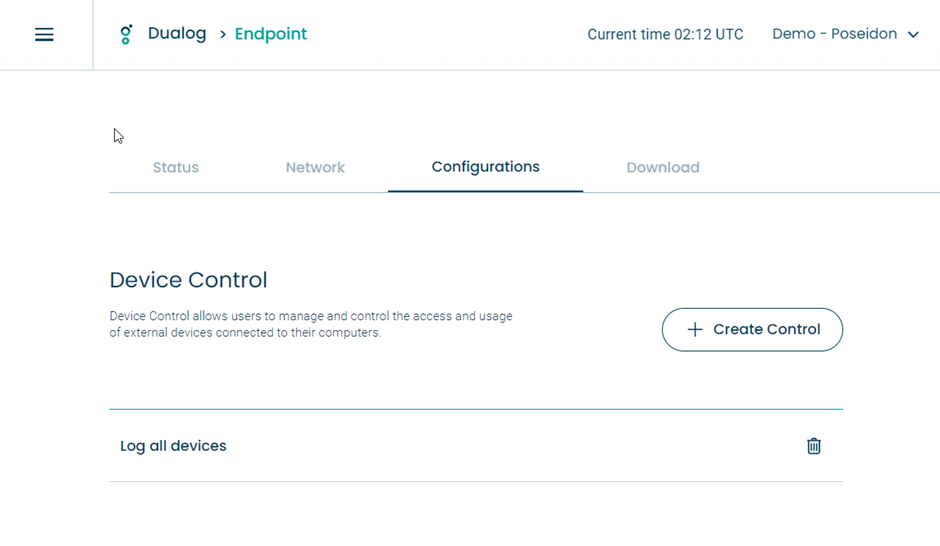Image resolution: width=940 pixels, height=546 pixels.
Task: Open the hamburger navigation menu
Action: tap(44, 34)
